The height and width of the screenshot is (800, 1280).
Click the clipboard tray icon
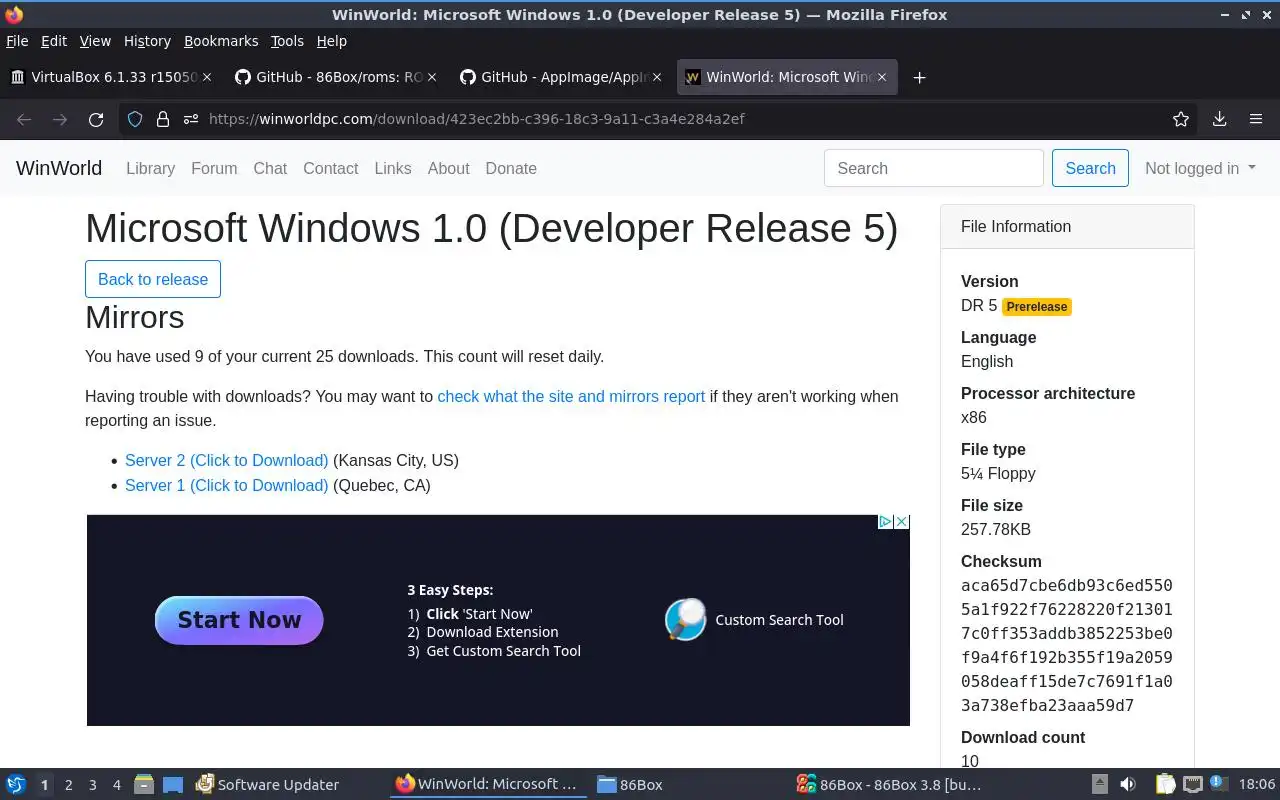click(1165, 784)
